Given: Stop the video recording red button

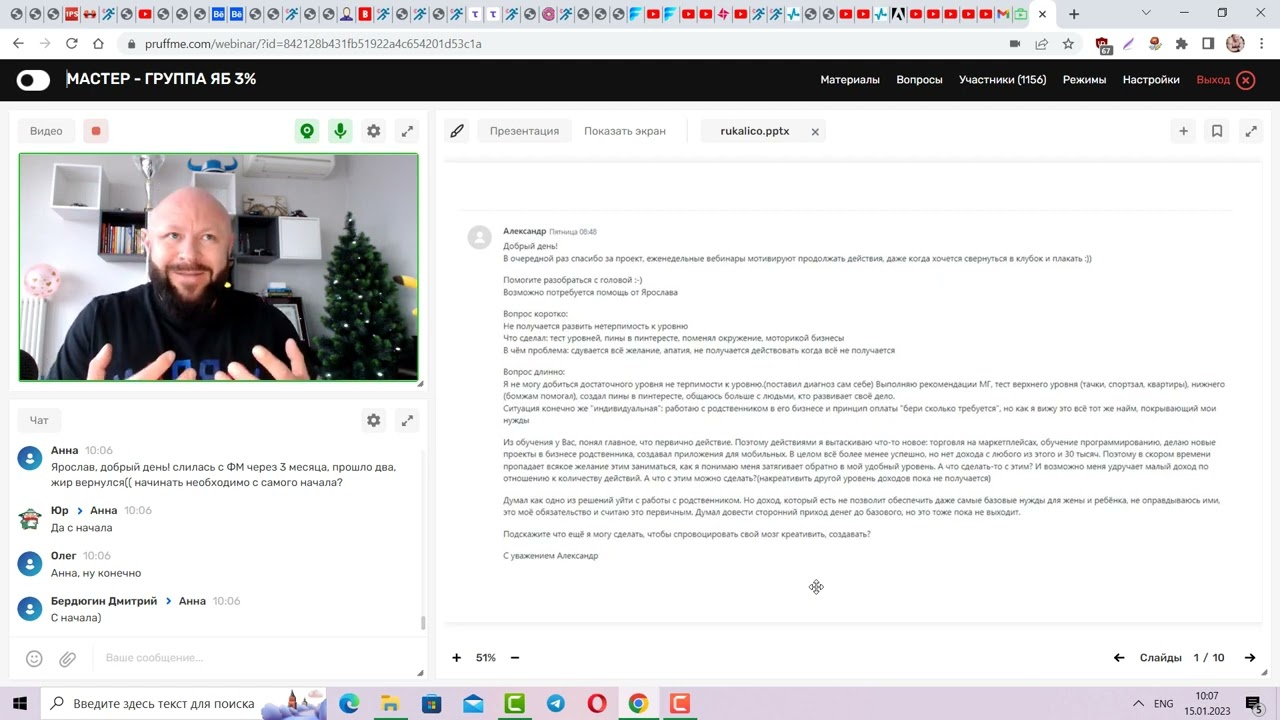Looking at the screenshot, I should 96,131.
